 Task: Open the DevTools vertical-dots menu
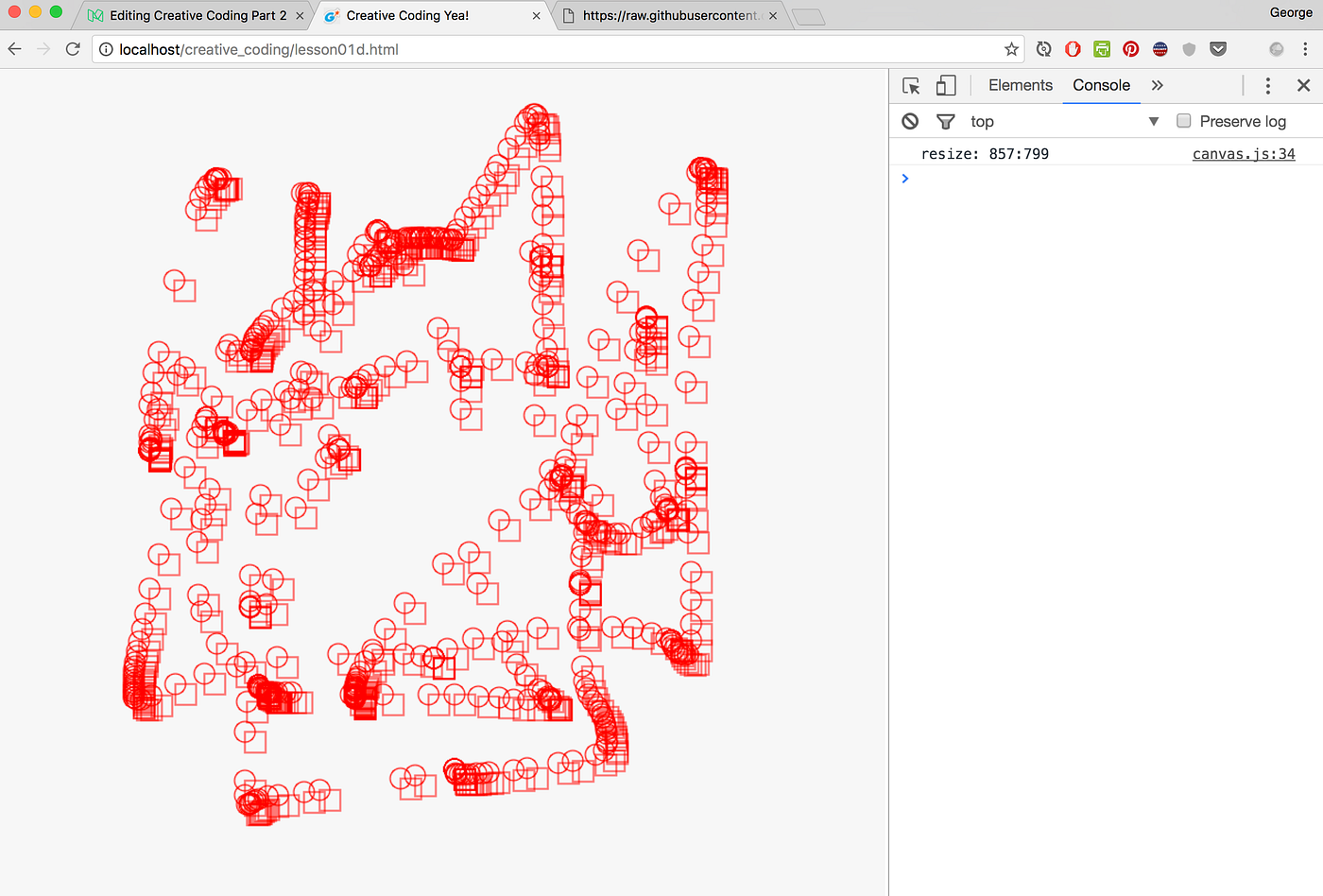point(1267,85)
